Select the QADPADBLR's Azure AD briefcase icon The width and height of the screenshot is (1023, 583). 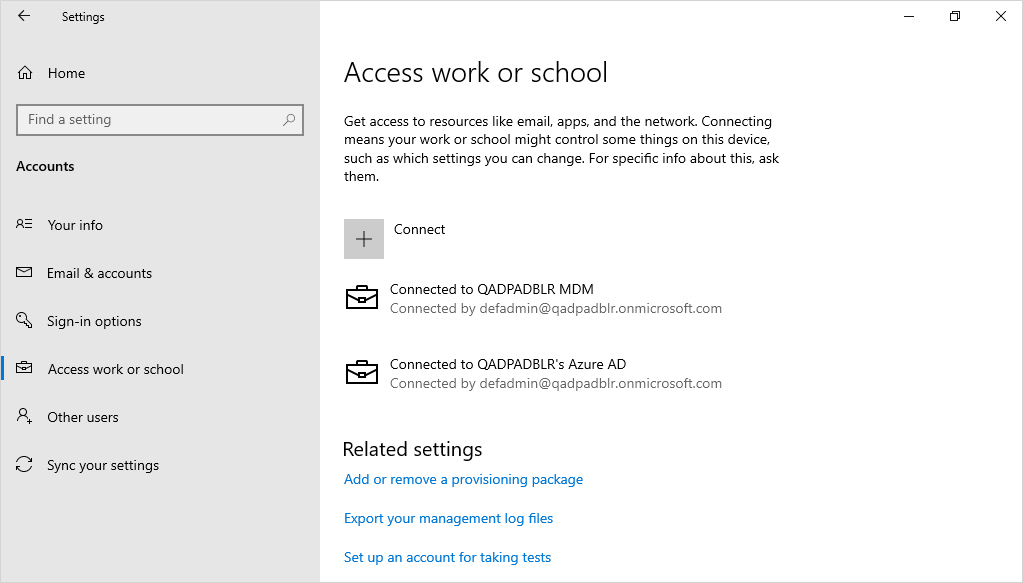(x=361, y=373)
